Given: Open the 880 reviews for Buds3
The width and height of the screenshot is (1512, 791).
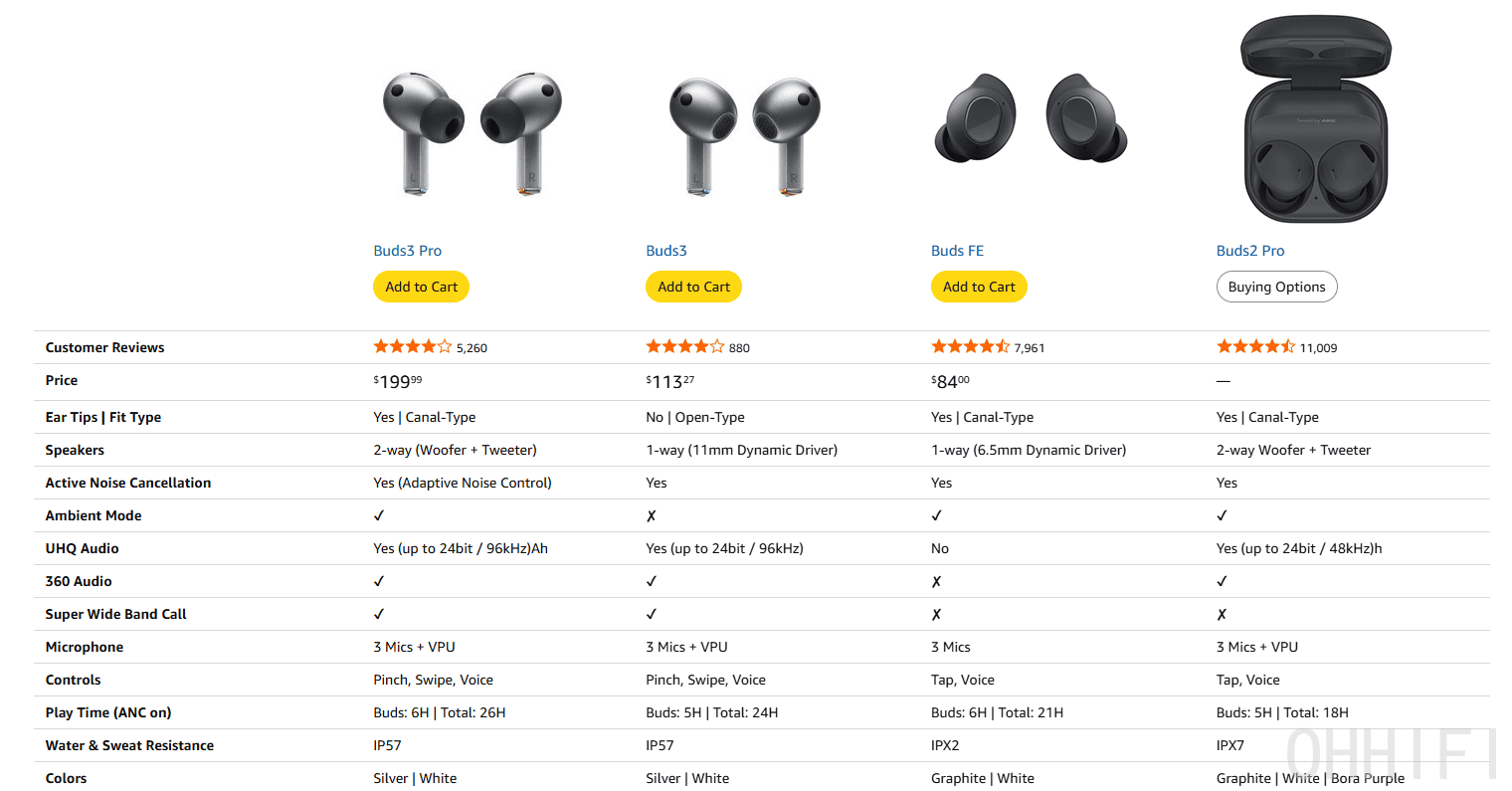Looking at the screenshot, I should pyautogui.click(x=738, y=347).
